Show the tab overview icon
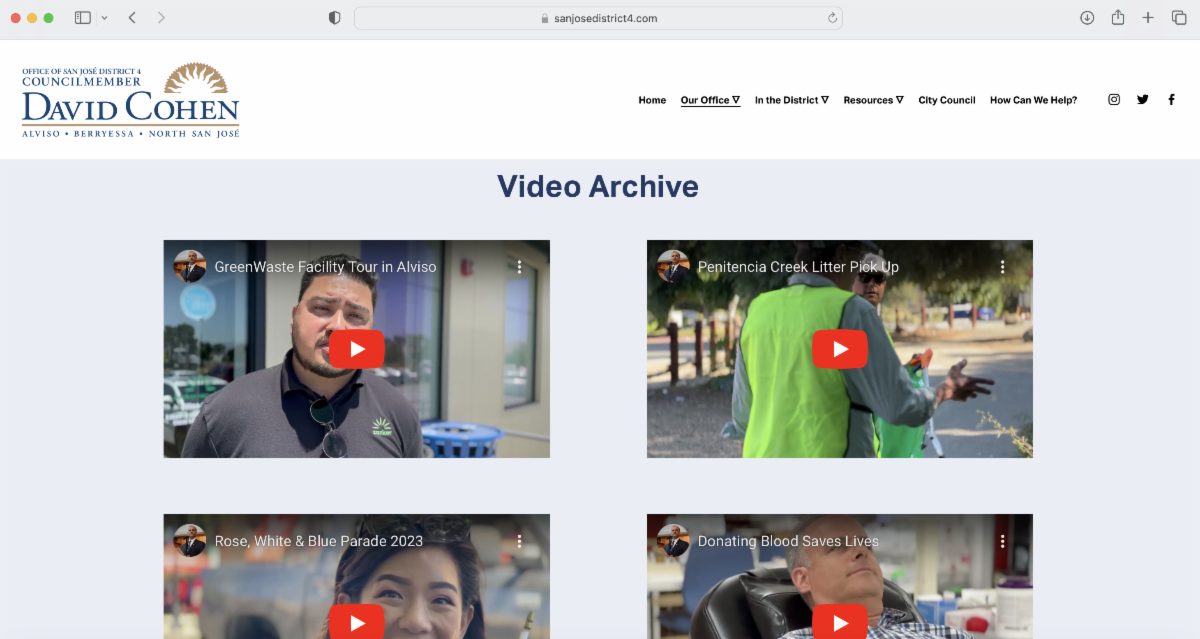1200x639 pixels. pos(1179,18)
